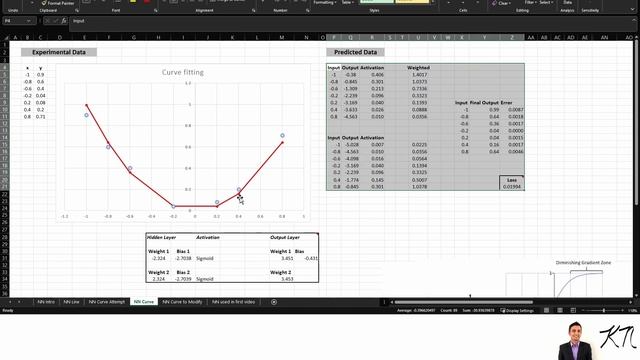
Task: Click horizontal scrollbar left arrow
Action: [x=392, y=302]
